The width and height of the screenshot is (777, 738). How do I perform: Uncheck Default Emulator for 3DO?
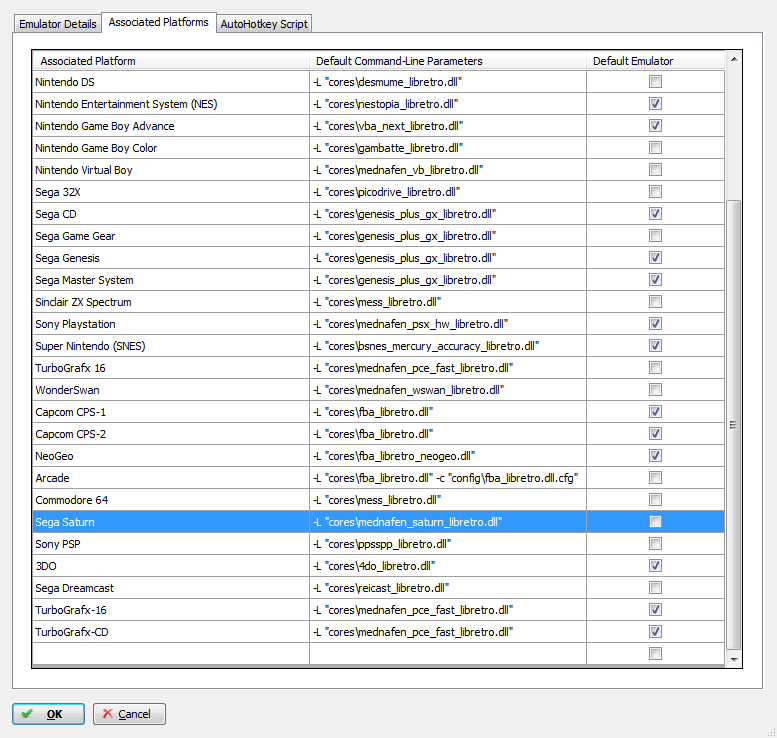tap(655, 566)
